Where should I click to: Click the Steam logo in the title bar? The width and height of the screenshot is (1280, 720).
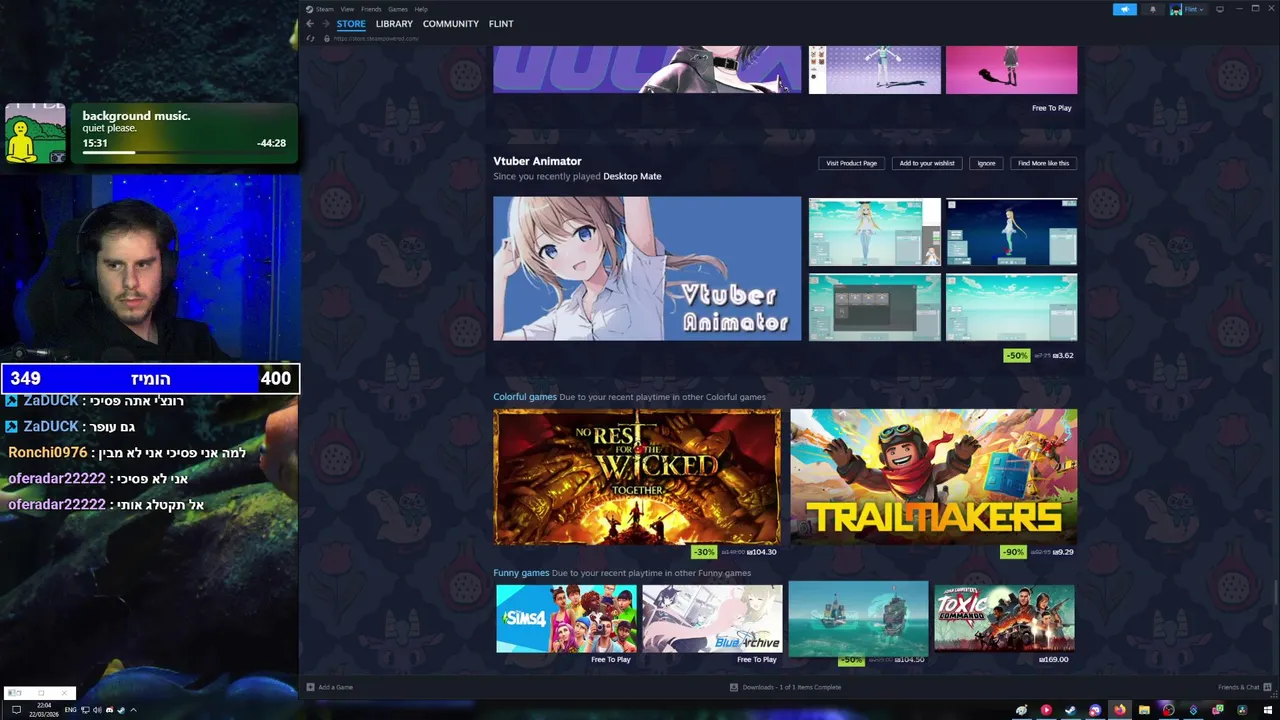click(x=310, y=9)
